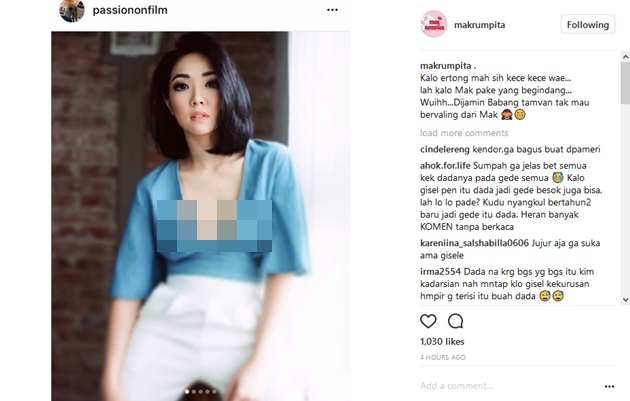Visit cindelereng commenter profile
This screenshot has height=401, width=630.
[x=444, y=149]
